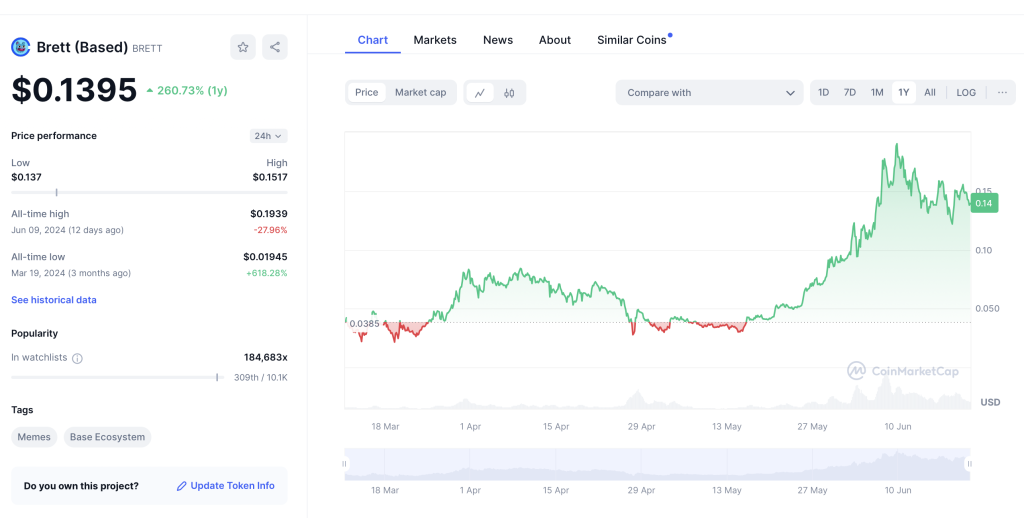
Task: Toggle LOG scale
Action: (966, 93)
